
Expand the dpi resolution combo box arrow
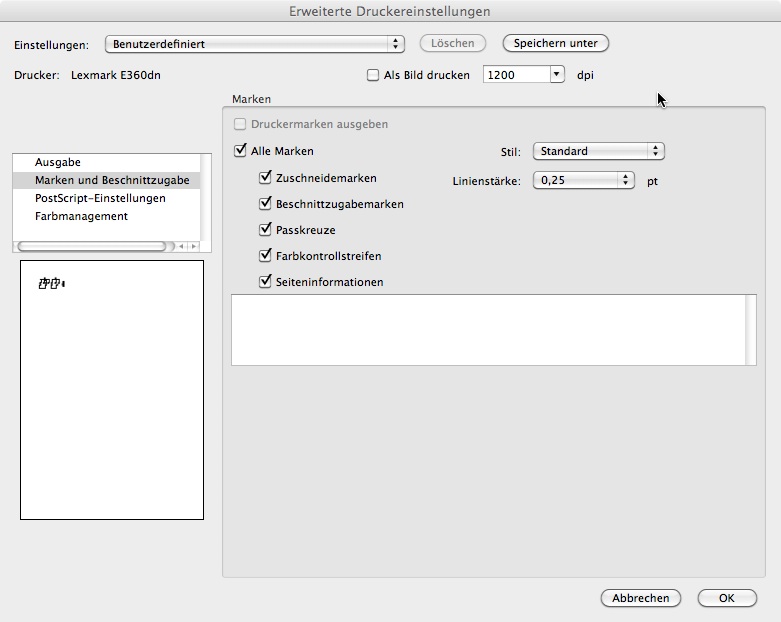pos(556,75)
